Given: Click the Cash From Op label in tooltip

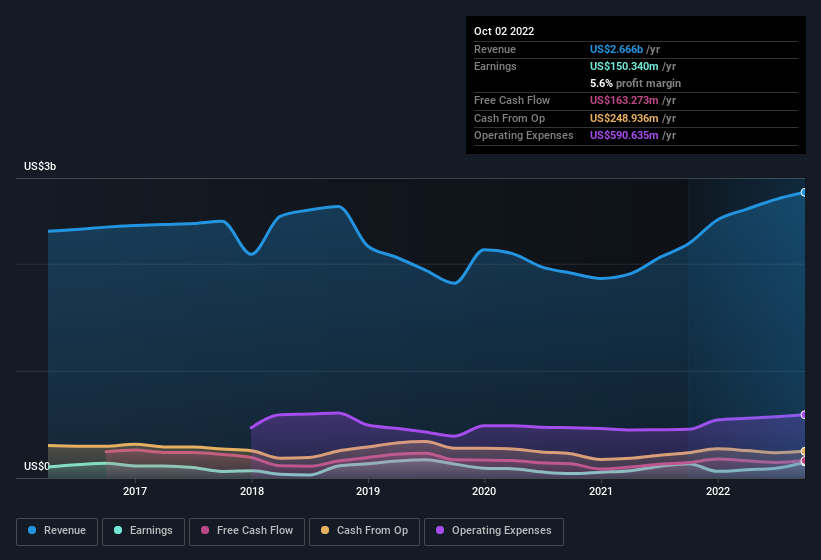Looking at the screenshot, I should point(509,118).
